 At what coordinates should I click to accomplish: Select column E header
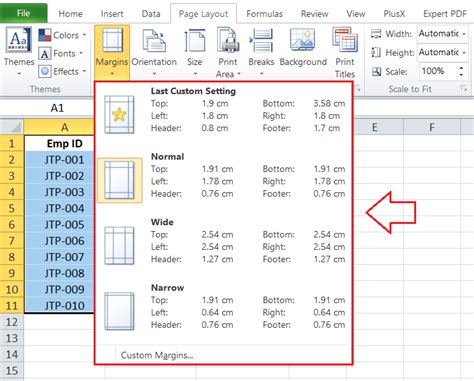(375, 127)
